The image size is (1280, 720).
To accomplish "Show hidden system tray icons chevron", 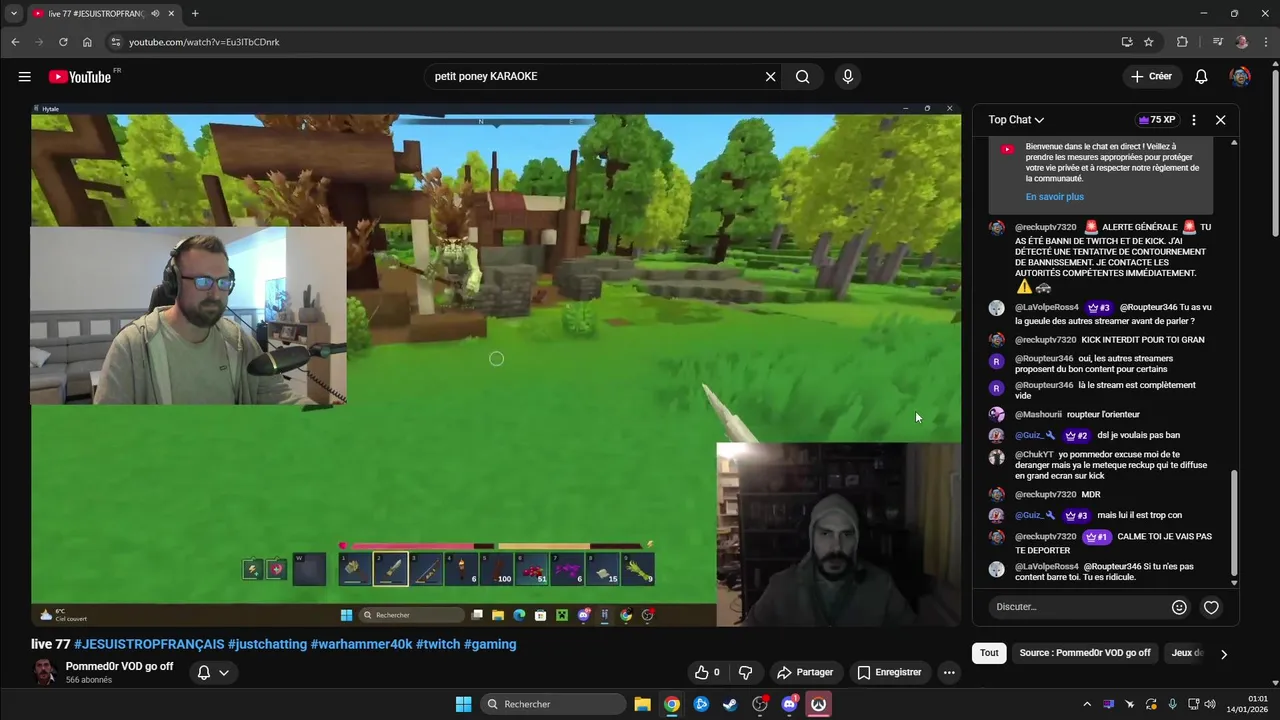I will pos(1087,704).
